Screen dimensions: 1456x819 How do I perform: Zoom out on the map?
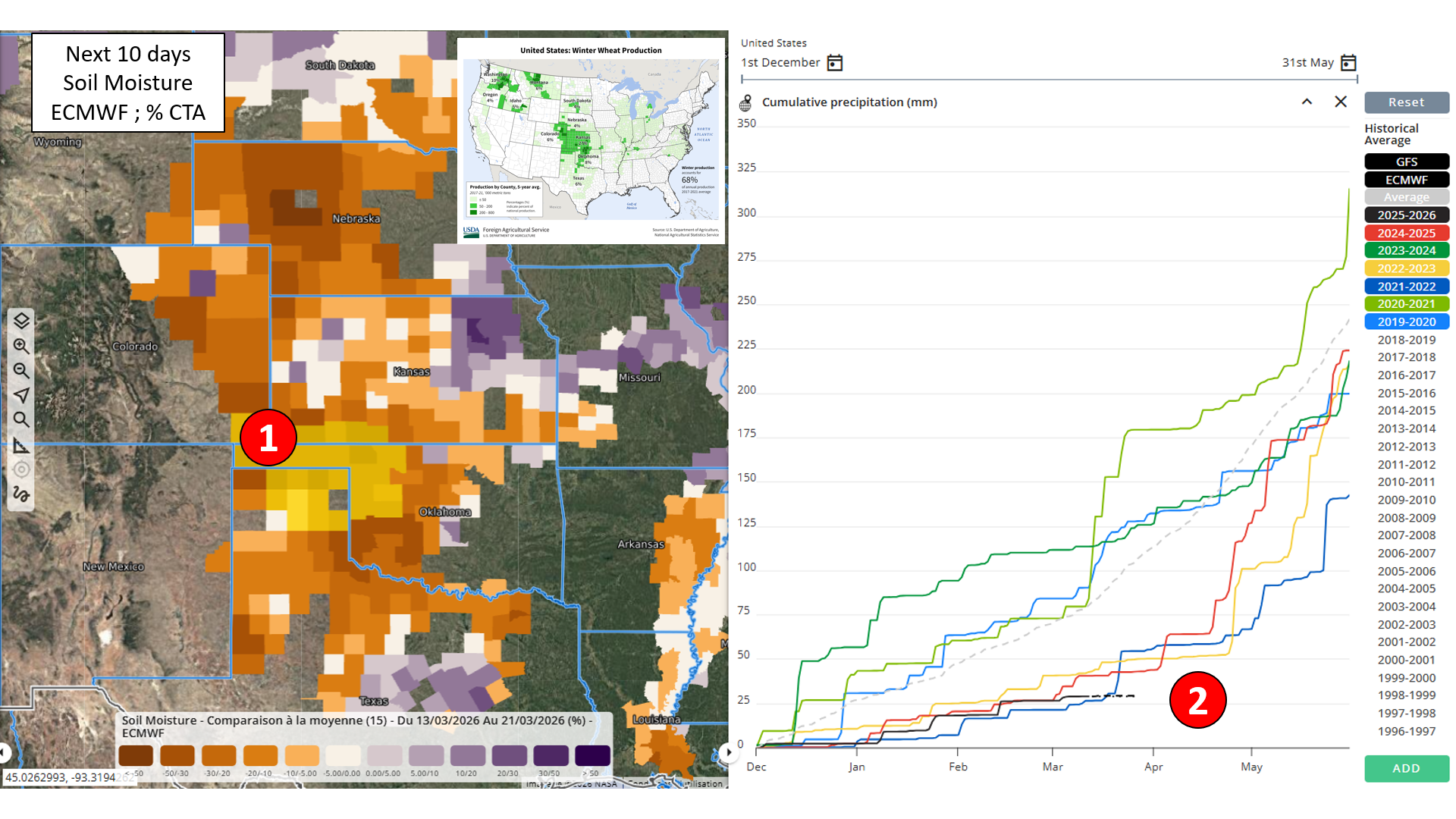(21, 371)
